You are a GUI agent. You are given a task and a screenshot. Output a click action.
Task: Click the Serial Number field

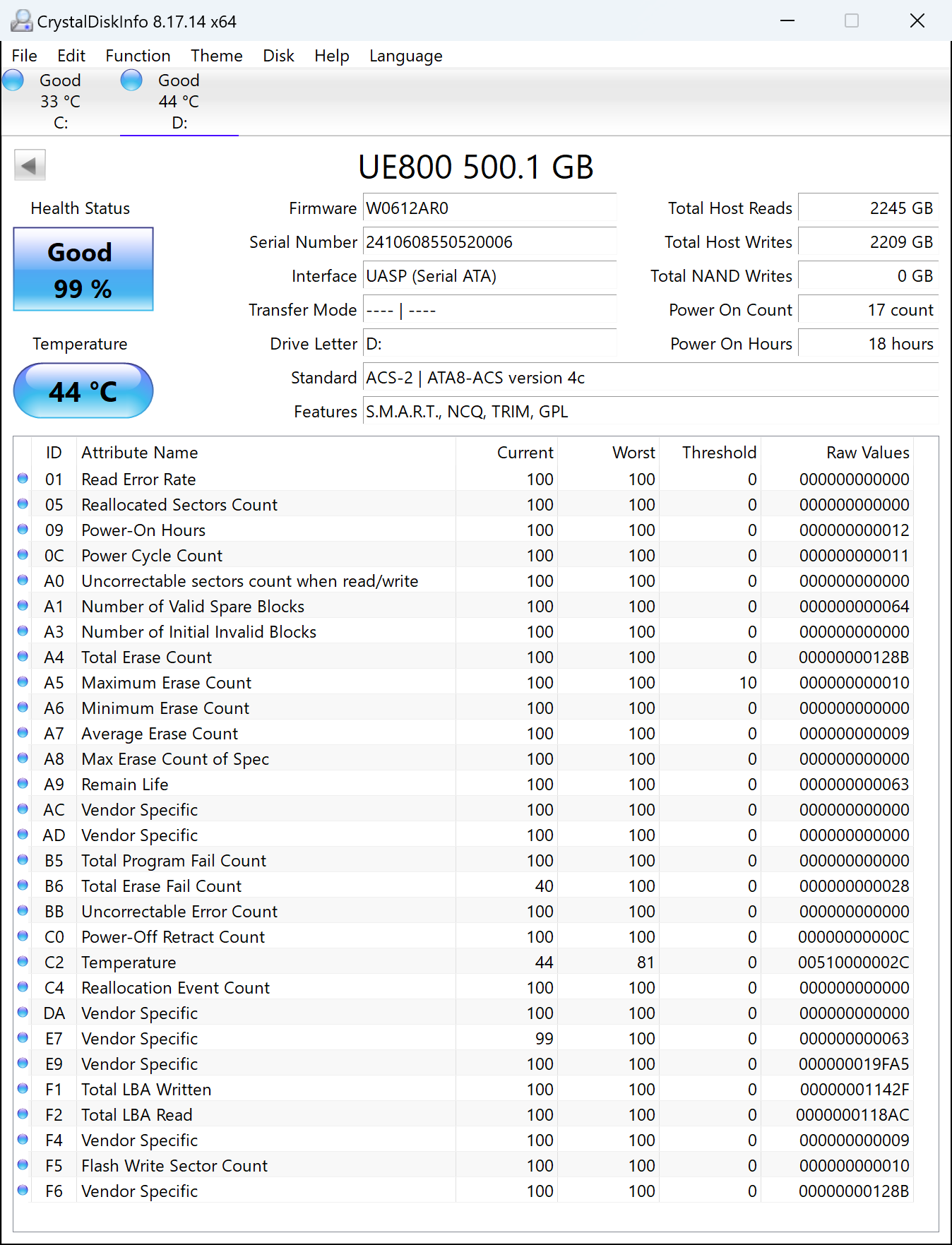tap(489, 242)
